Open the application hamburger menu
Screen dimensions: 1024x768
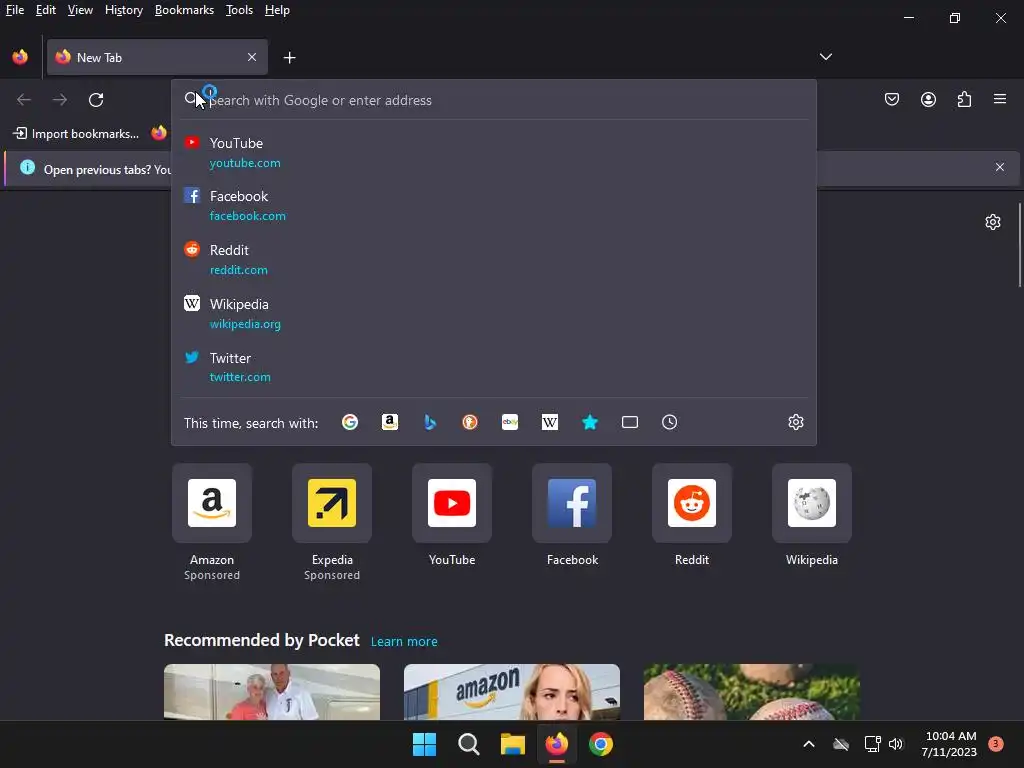click(x=1000, y=99)
